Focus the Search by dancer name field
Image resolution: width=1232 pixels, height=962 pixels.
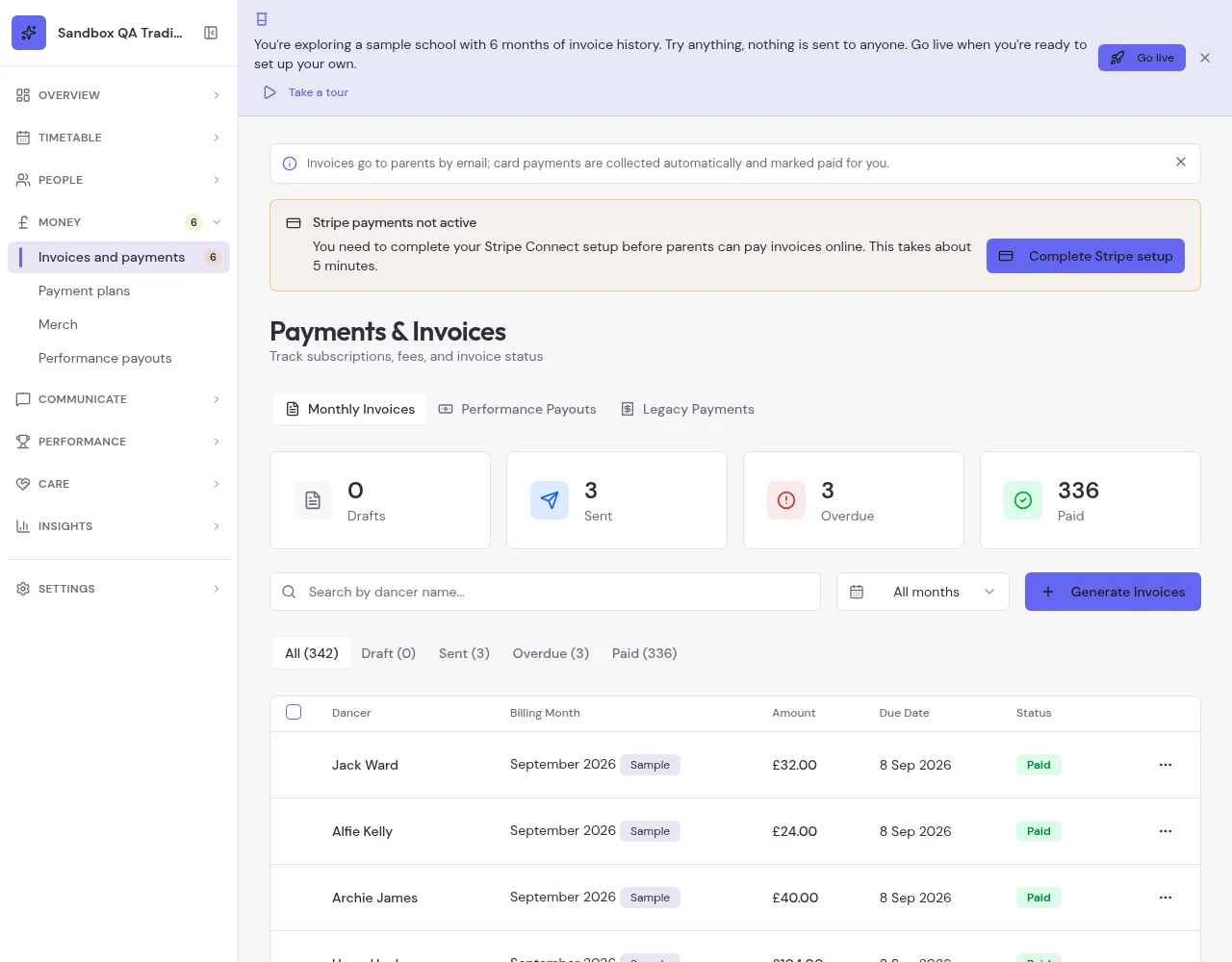[x=545, y=592]
